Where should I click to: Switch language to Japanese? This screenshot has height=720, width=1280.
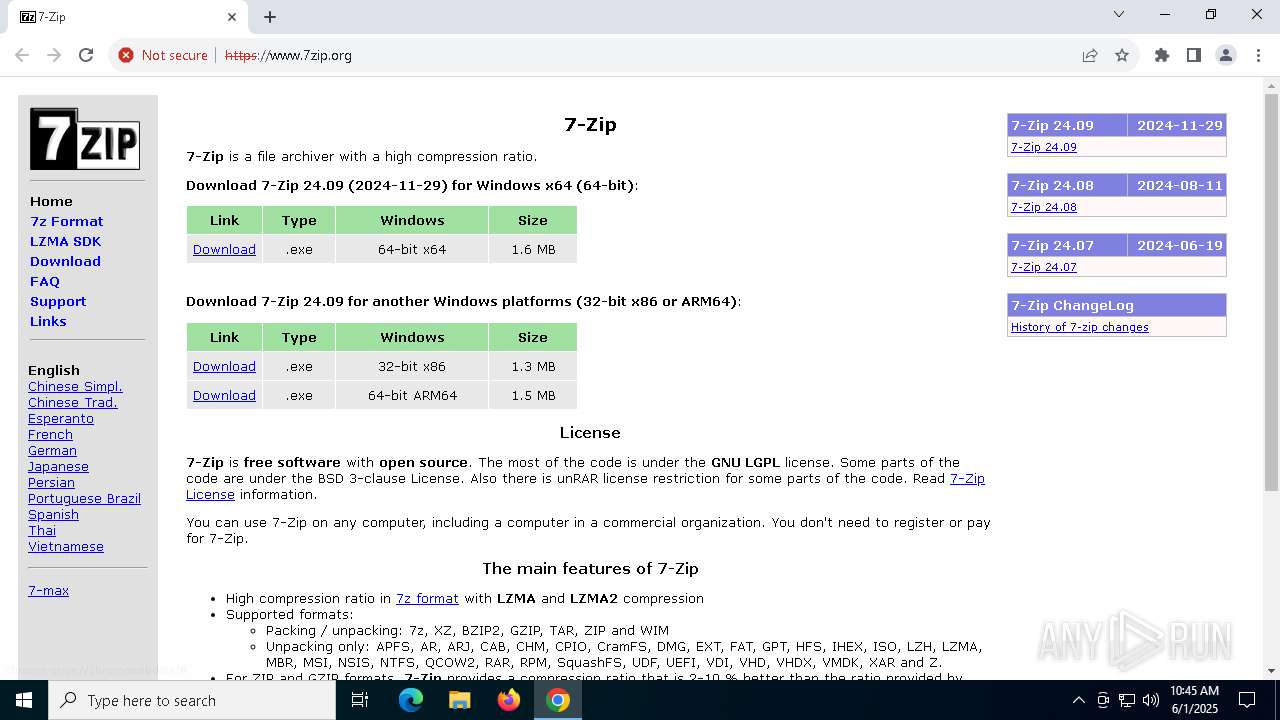(58, 466)
